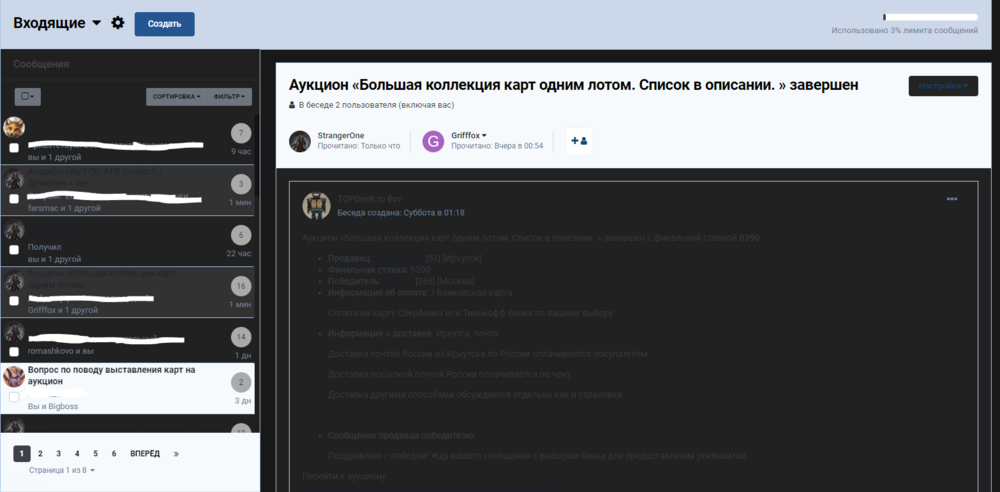Go to page 5 of messages
Image resolution: width=1000 pixels, height=492 pixels.
(x=96, y=454)
